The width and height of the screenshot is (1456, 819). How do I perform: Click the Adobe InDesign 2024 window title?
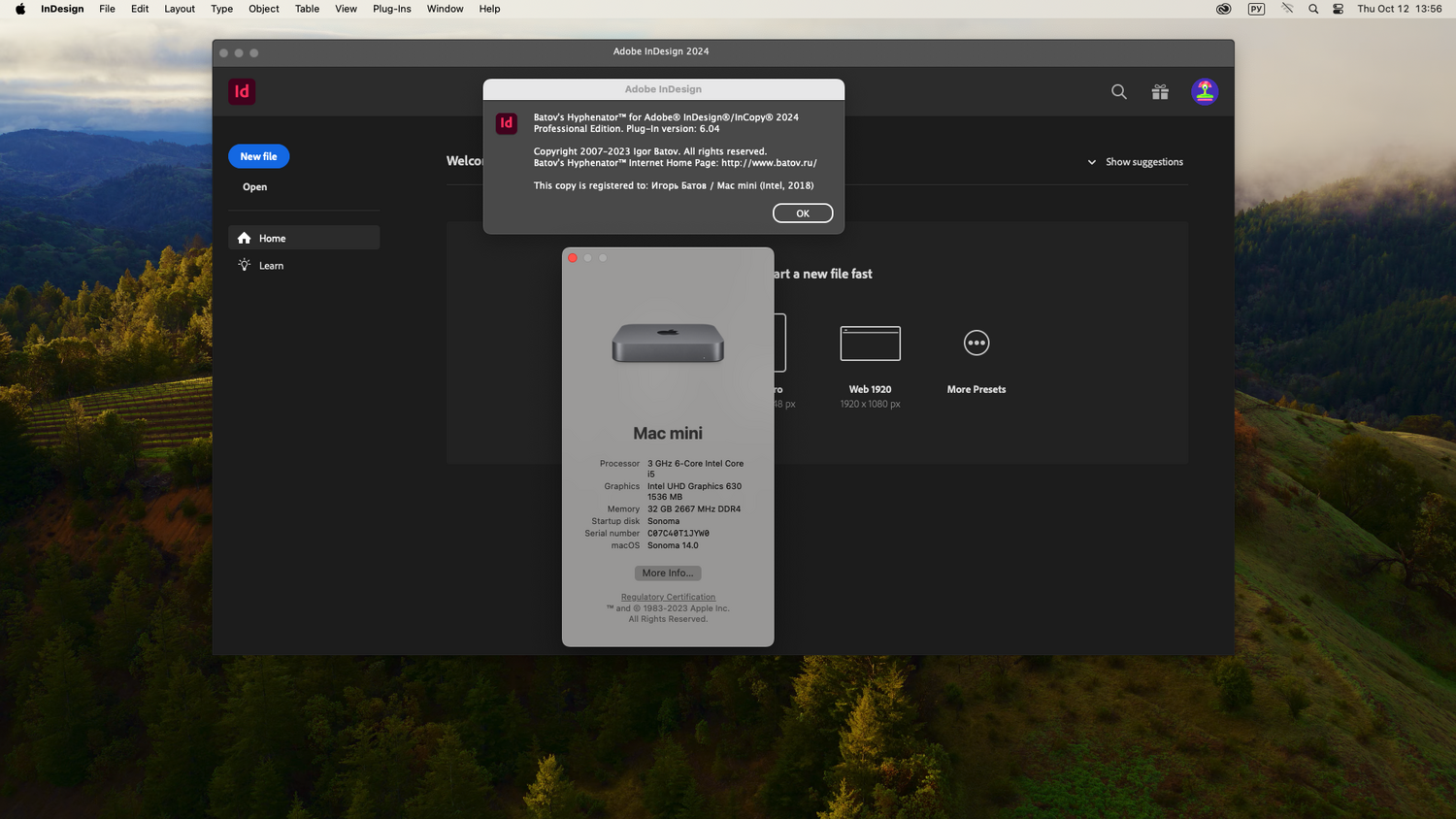tap(661, 51)
